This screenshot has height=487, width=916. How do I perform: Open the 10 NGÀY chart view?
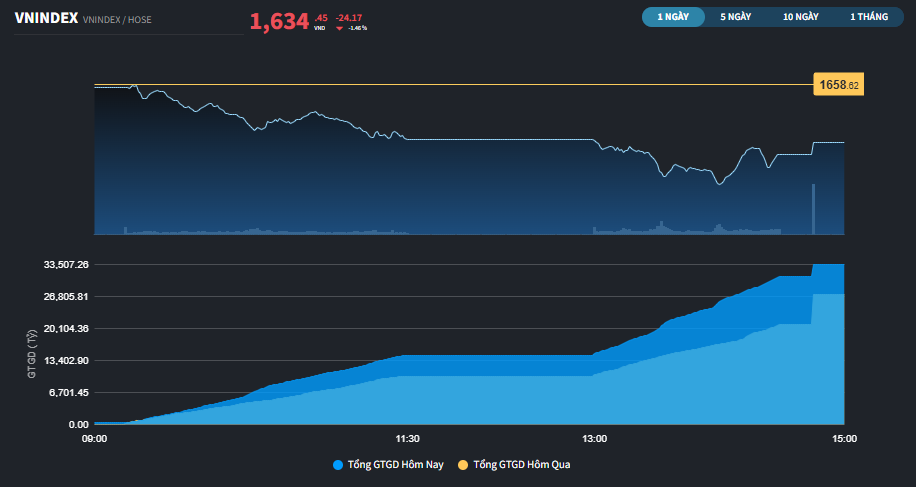801,17
